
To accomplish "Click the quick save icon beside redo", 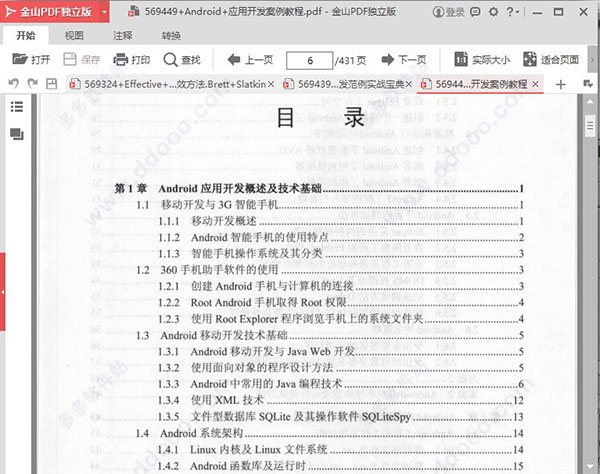I will [51, 83].
